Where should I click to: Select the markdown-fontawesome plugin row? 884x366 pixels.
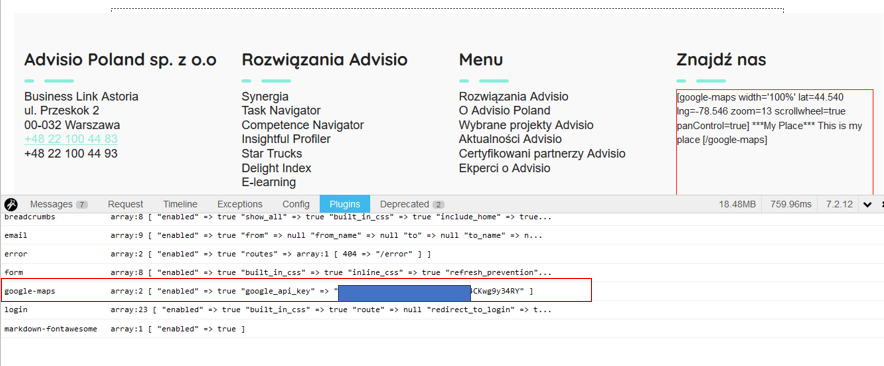(x=442, y=329)
